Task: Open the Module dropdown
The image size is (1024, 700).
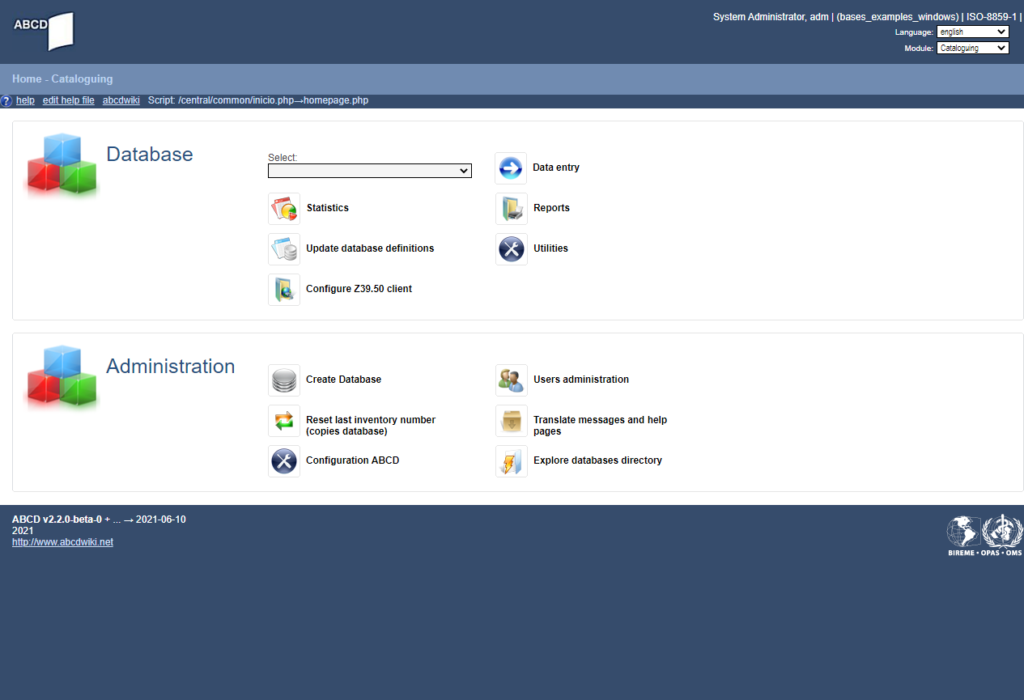Action: point(973,48)
